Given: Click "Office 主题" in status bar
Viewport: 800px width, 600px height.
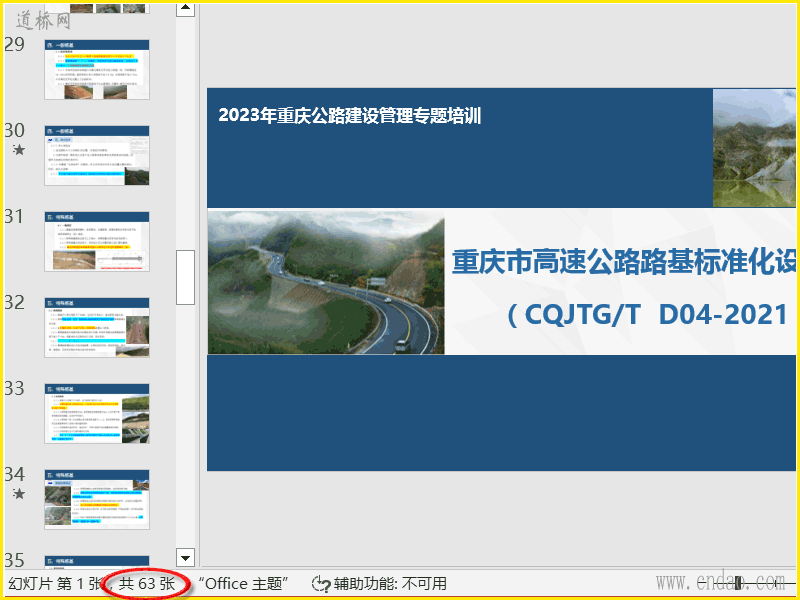Looking at the screenshot, I should 243,583.
